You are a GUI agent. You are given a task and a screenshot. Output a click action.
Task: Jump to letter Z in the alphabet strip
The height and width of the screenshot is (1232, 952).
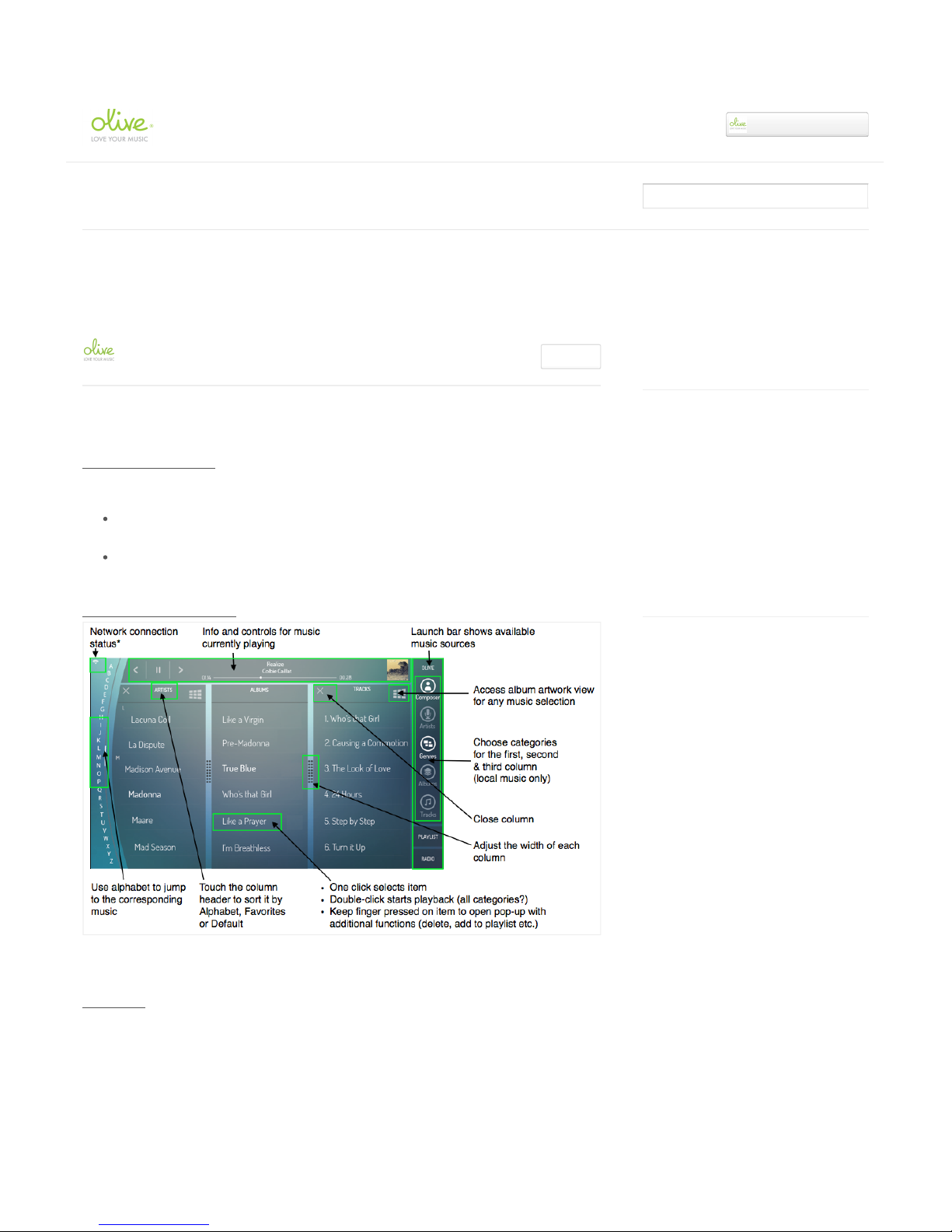click(111, 861)
